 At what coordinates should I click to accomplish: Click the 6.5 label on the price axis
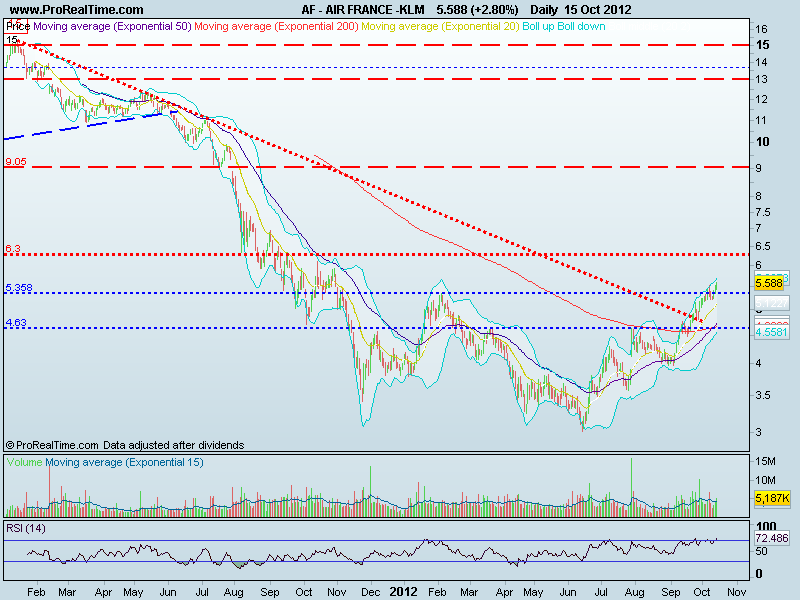coord(763,246)
